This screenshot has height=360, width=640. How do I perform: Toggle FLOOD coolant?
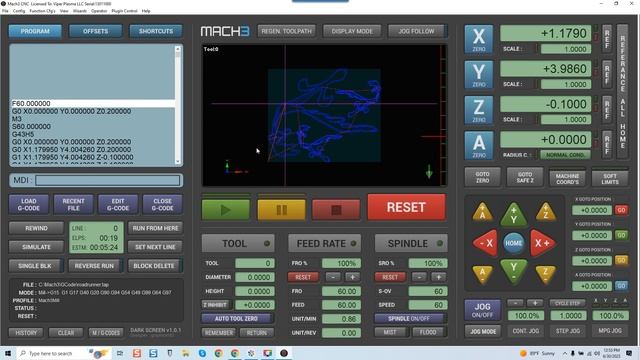(x=428, y=332)
